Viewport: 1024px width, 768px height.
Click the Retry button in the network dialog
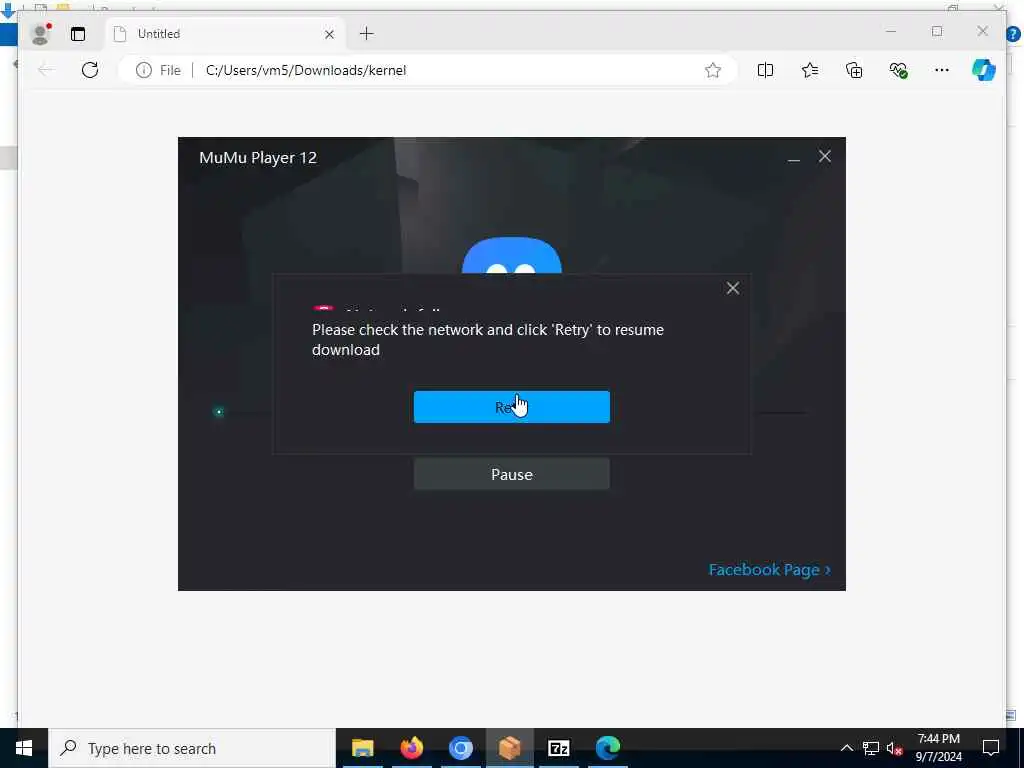tap(511, 407)
